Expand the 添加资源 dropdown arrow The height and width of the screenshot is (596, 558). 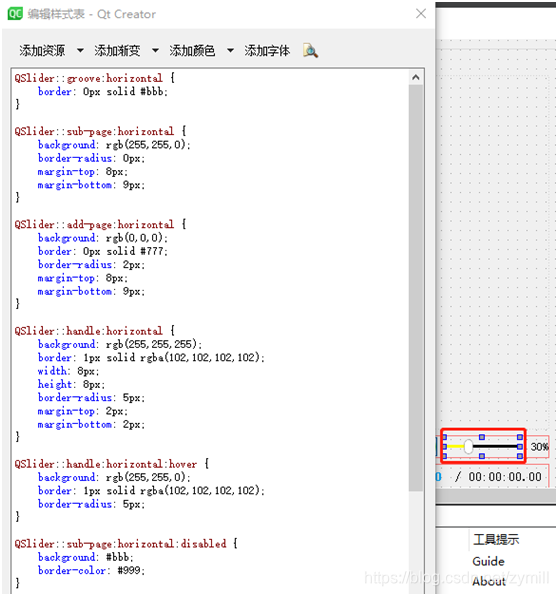coord(80,50)
